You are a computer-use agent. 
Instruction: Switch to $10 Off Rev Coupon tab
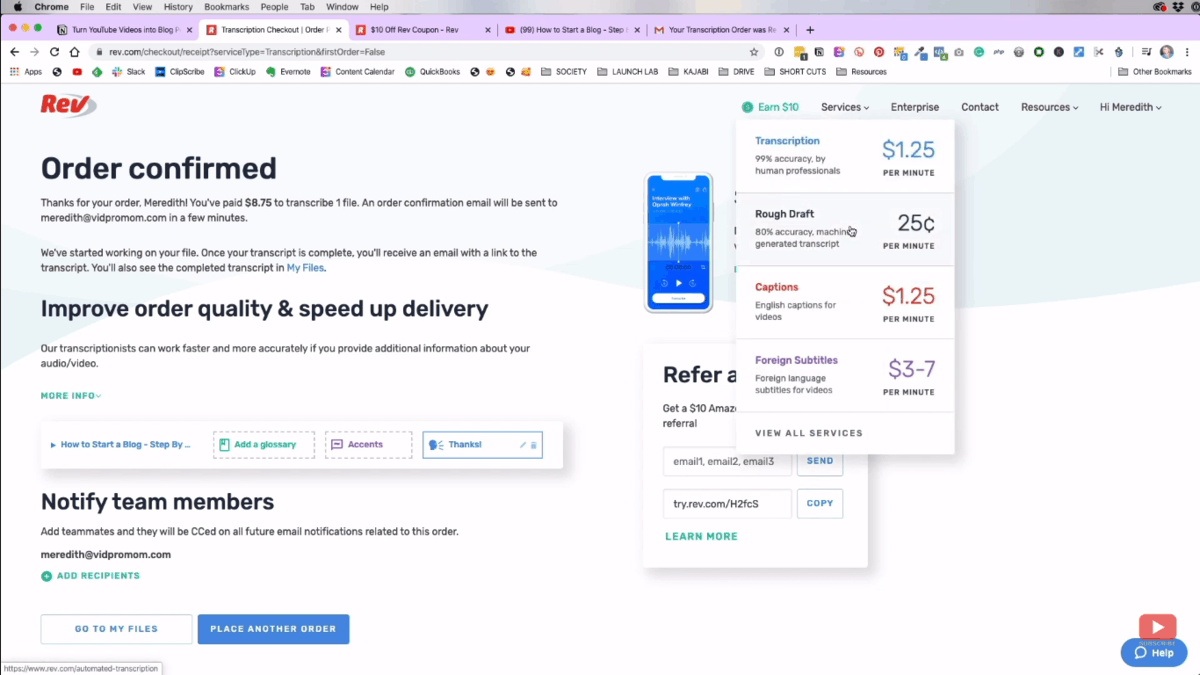(422, 30)
